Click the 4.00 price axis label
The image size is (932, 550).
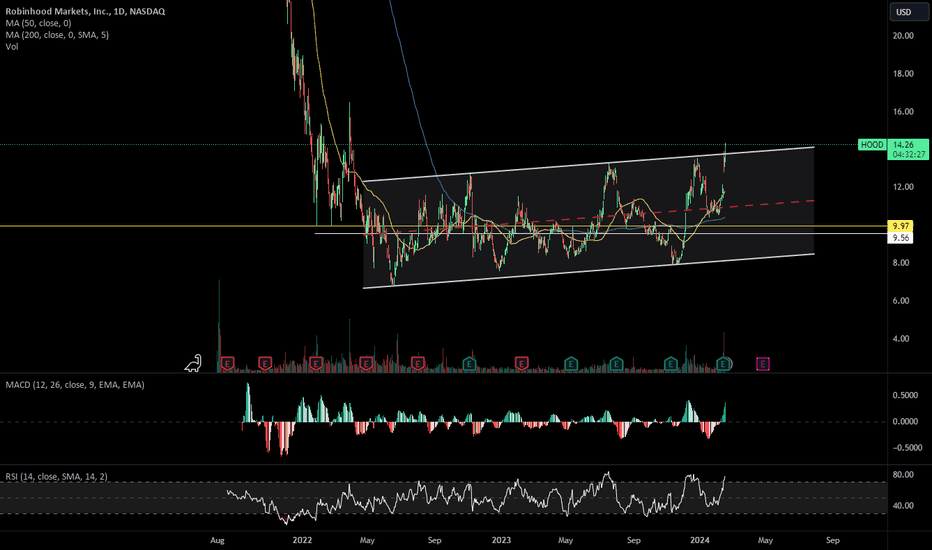903,338
